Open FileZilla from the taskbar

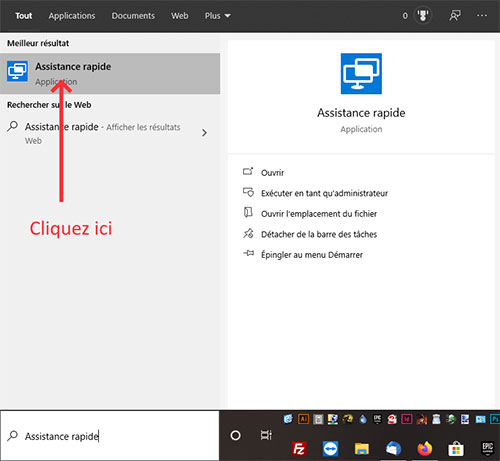coord(299,449)
